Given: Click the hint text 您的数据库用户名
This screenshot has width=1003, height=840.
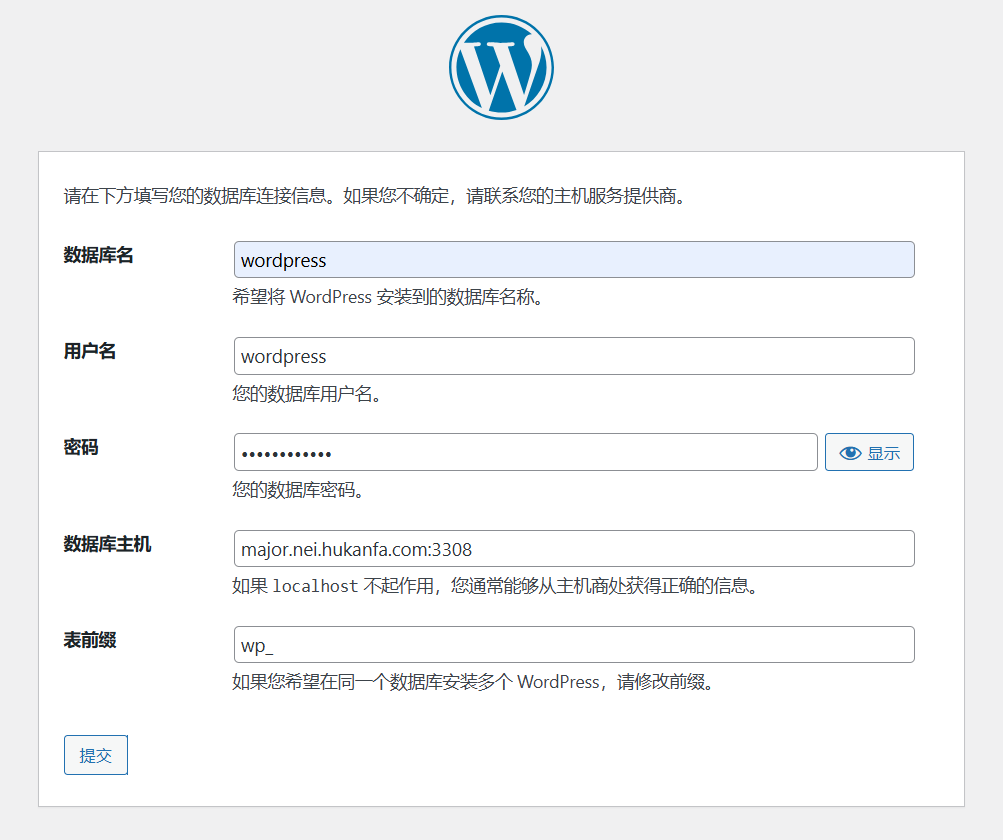Looking at the screenshot, I should coord(307,394).
